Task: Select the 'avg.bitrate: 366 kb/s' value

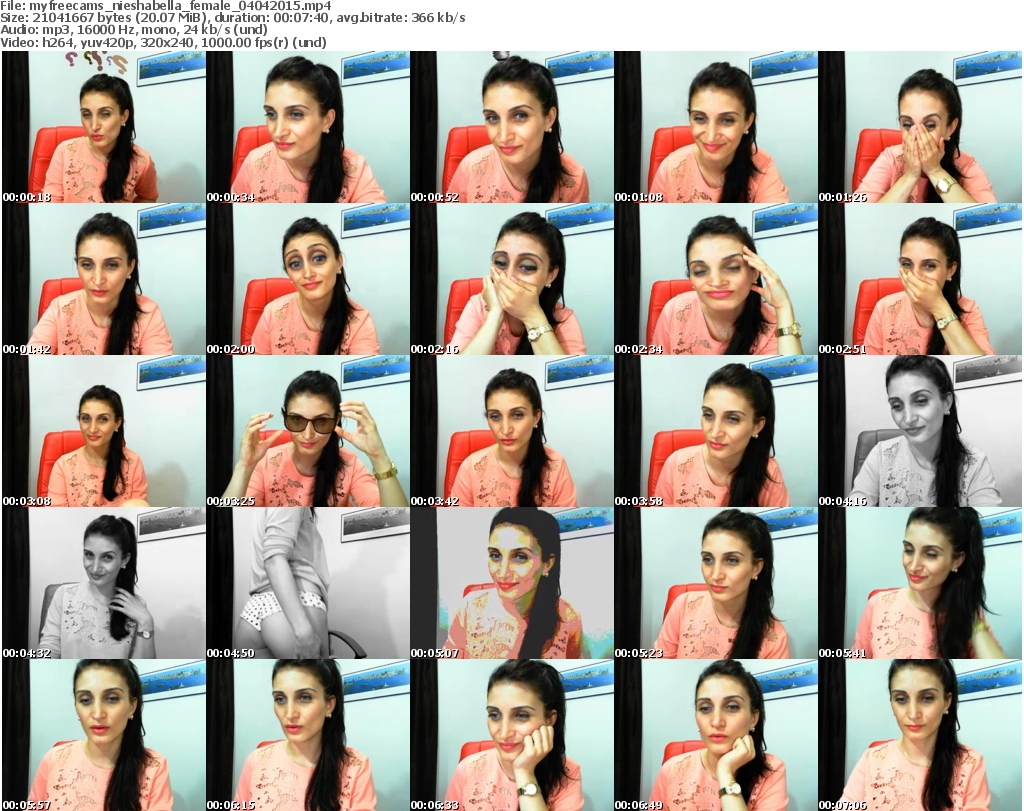Action: [401, 18]
